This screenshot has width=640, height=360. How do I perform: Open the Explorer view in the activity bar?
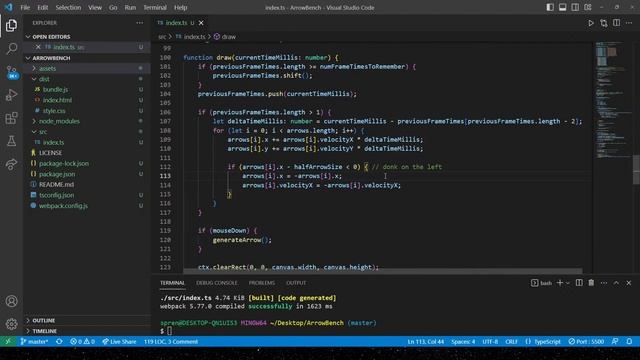pos(11,26)
